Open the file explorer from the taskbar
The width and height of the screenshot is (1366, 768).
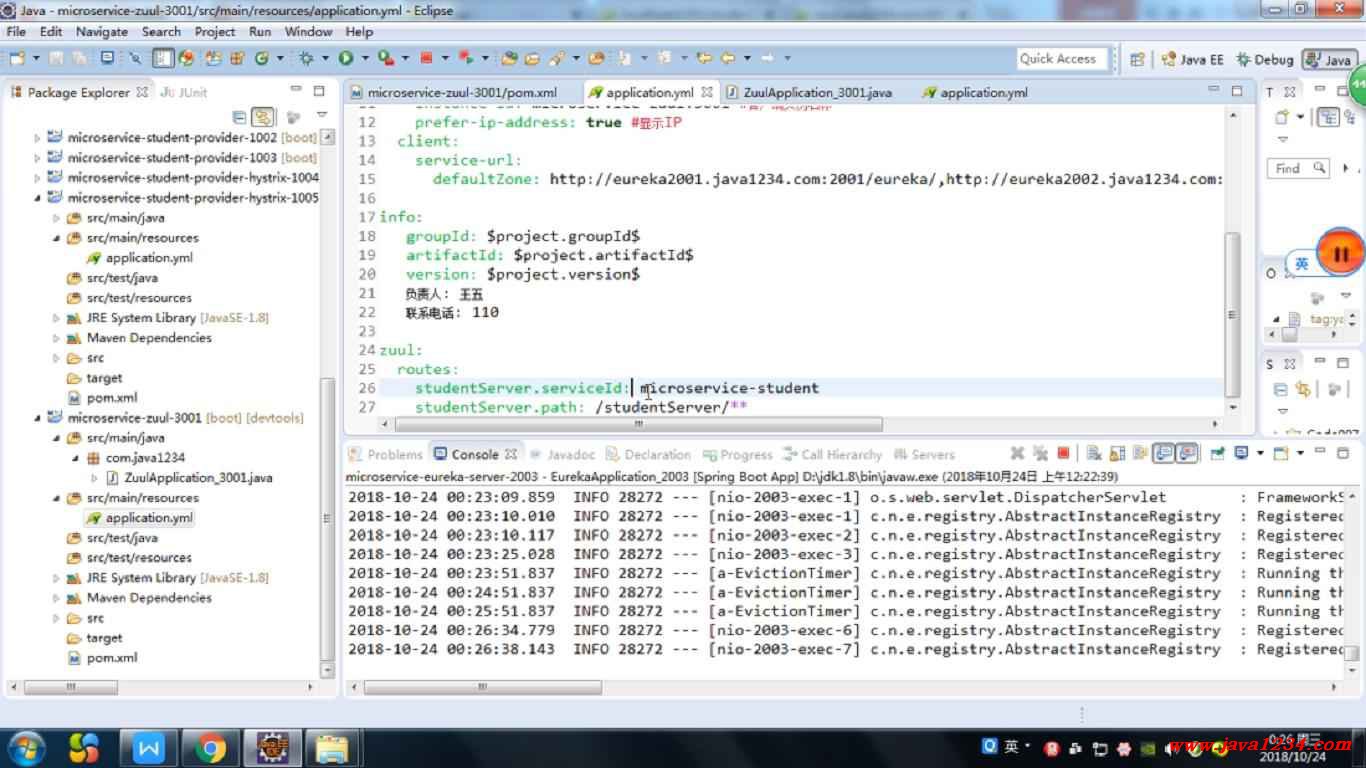(x=331, y=748)
